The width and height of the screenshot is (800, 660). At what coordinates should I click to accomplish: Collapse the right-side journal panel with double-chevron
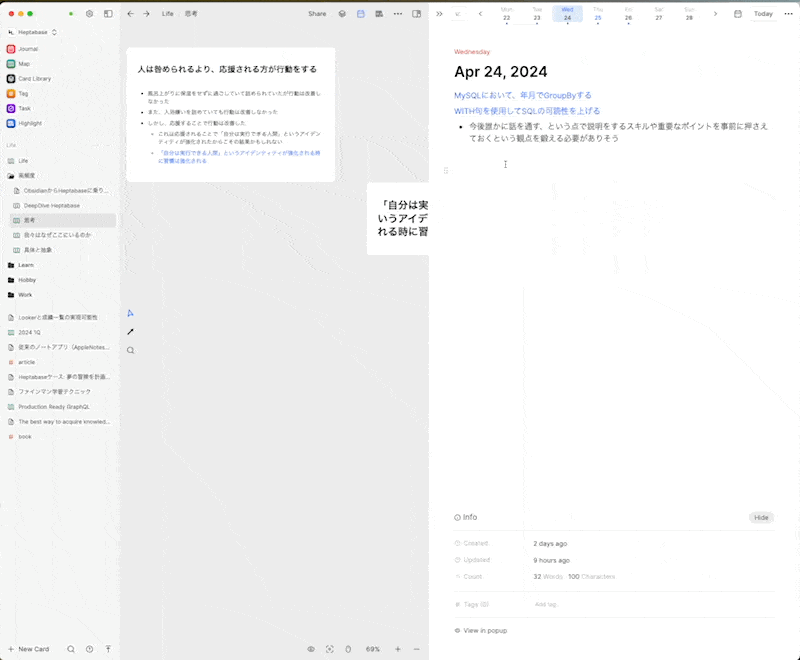point(439,14)
